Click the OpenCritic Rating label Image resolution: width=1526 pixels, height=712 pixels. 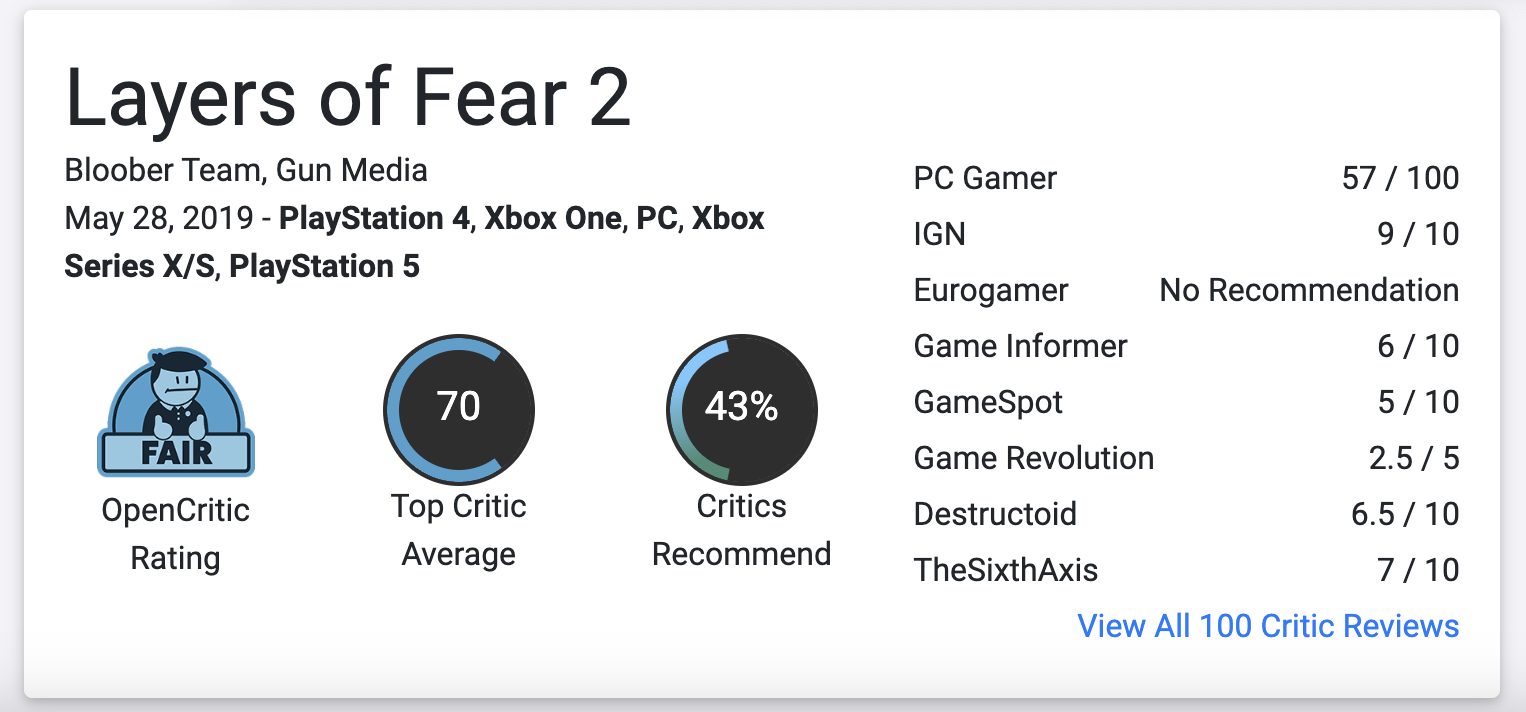tap(176, 534)
